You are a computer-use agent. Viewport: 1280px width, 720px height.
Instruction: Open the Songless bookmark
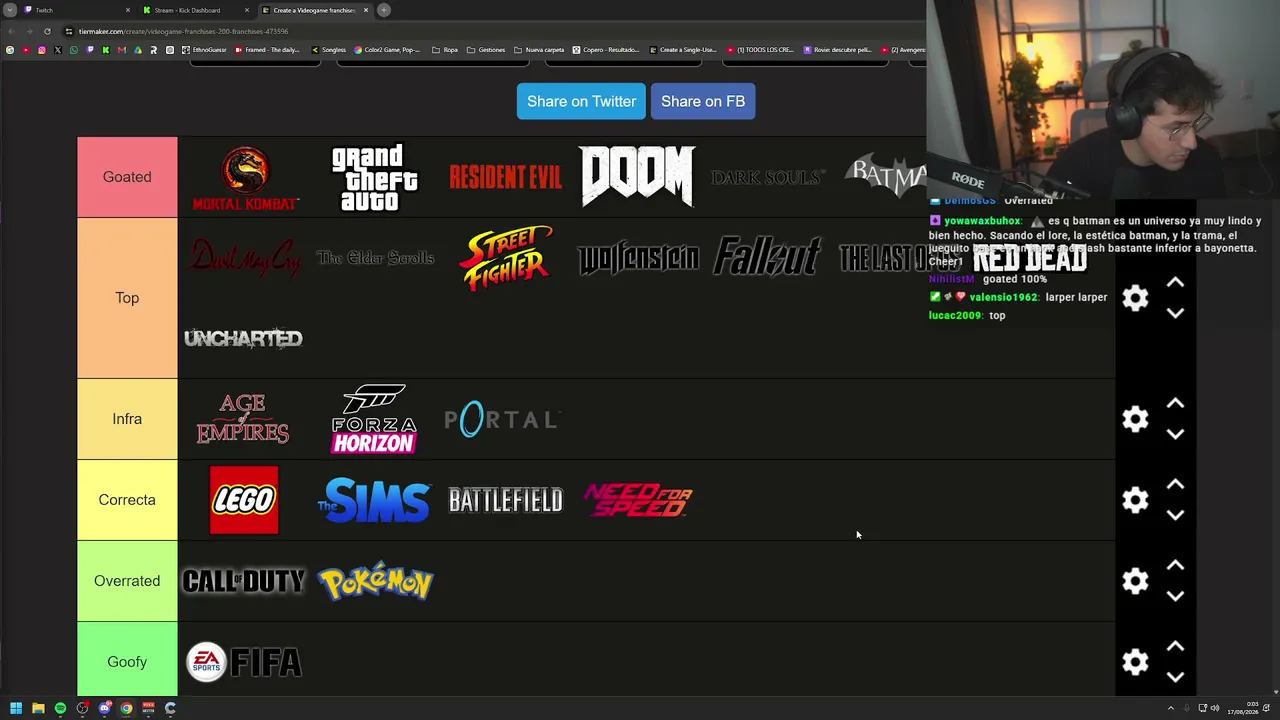329,50
